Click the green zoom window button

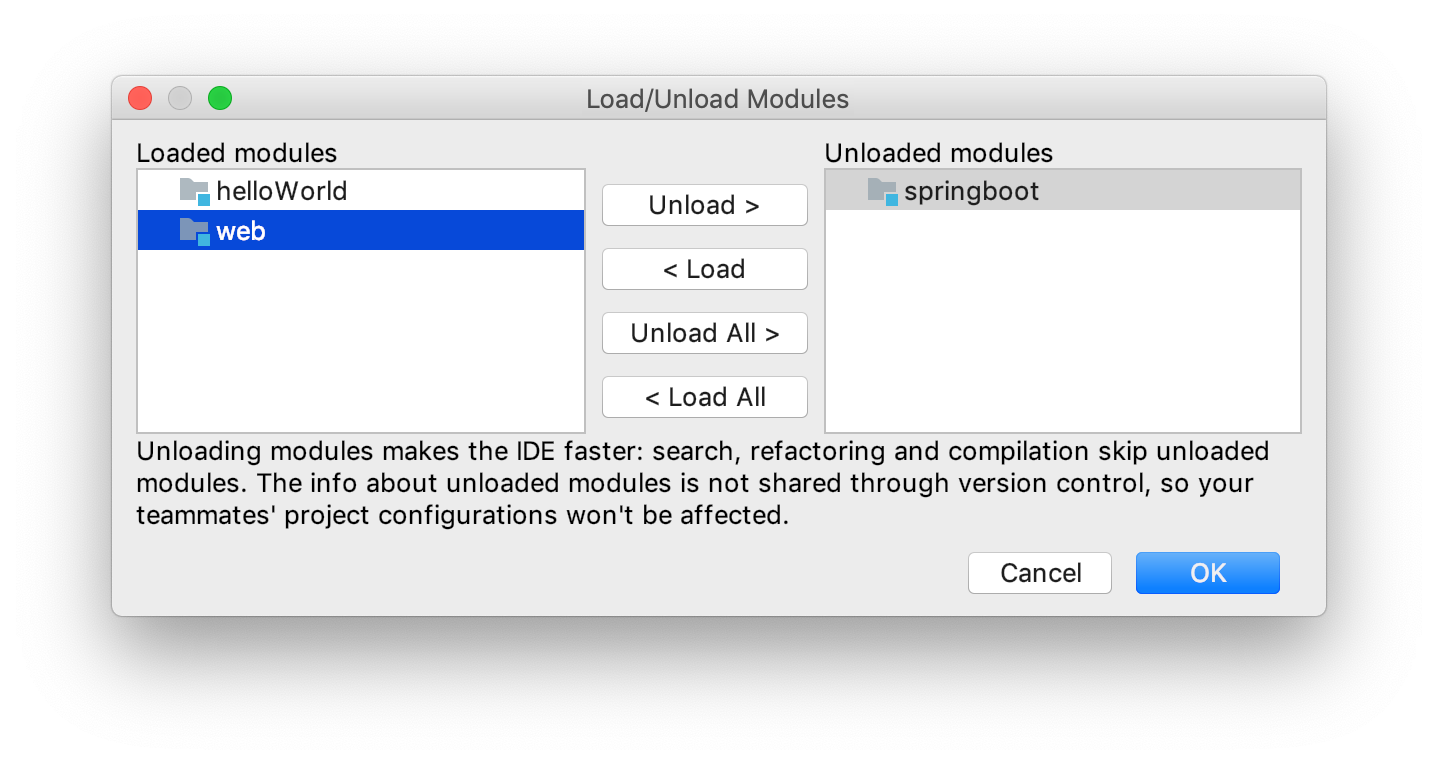[220, 98]
